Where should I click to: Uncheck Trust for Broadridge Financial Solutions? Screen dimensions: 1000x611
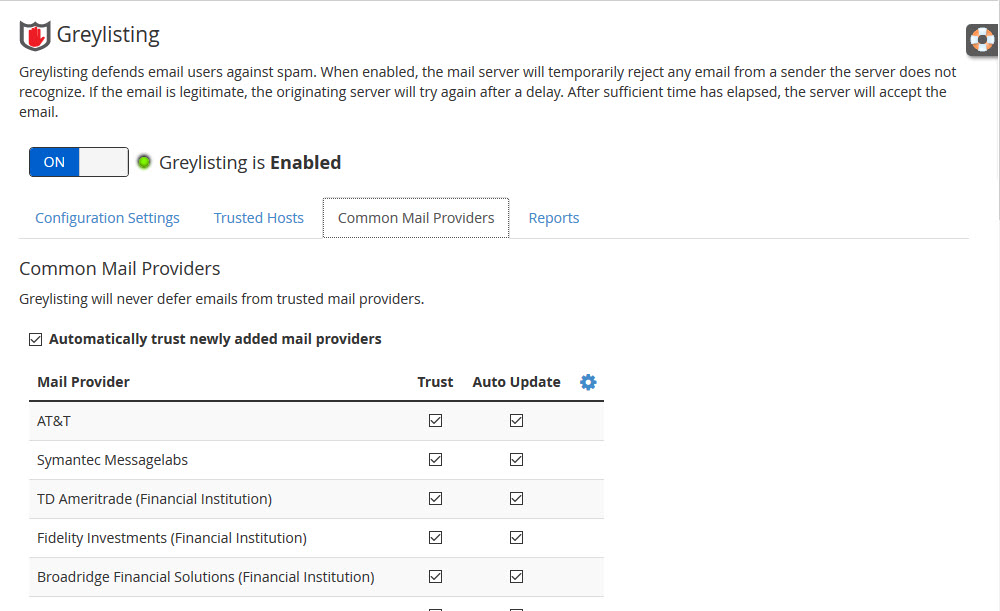click(435, 577)
